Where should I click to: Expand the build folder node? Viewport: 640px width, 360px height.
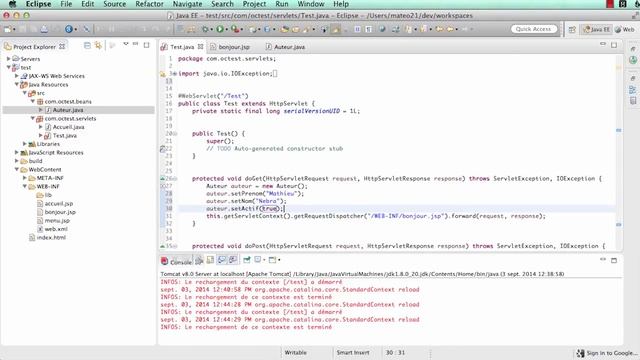point(17,161)
